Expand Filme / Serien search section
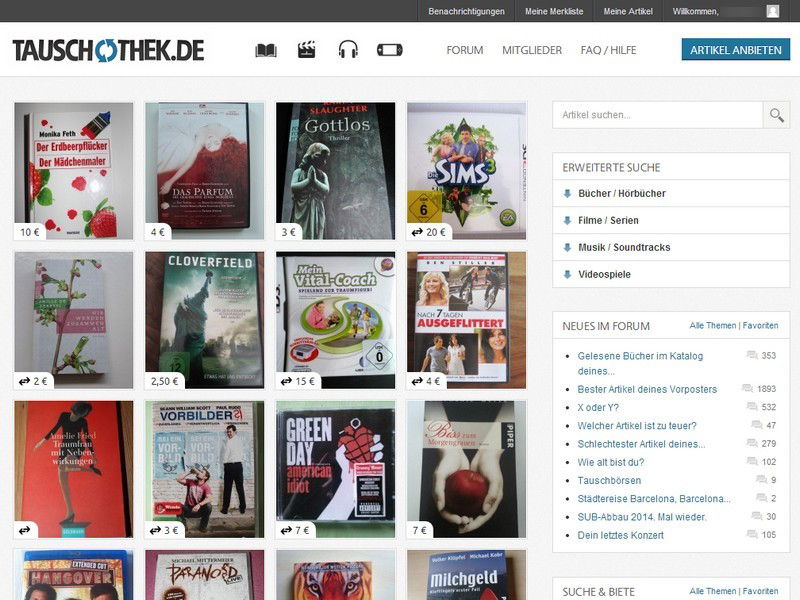 click(671, 220)
